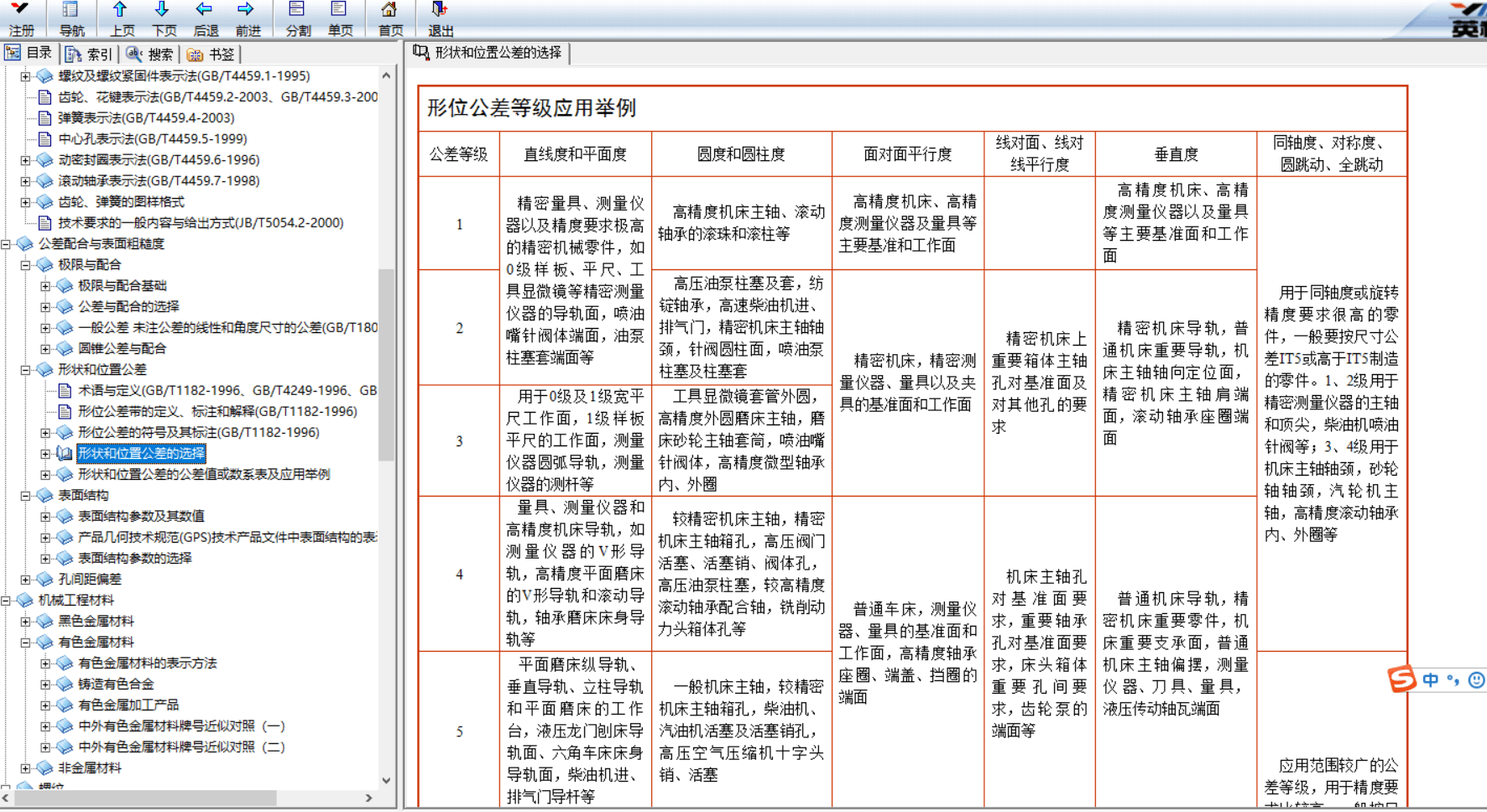Select 齿轮、弹簧的图样格式 item
Screen dimensions: 1487x812
tap(121, 202)
